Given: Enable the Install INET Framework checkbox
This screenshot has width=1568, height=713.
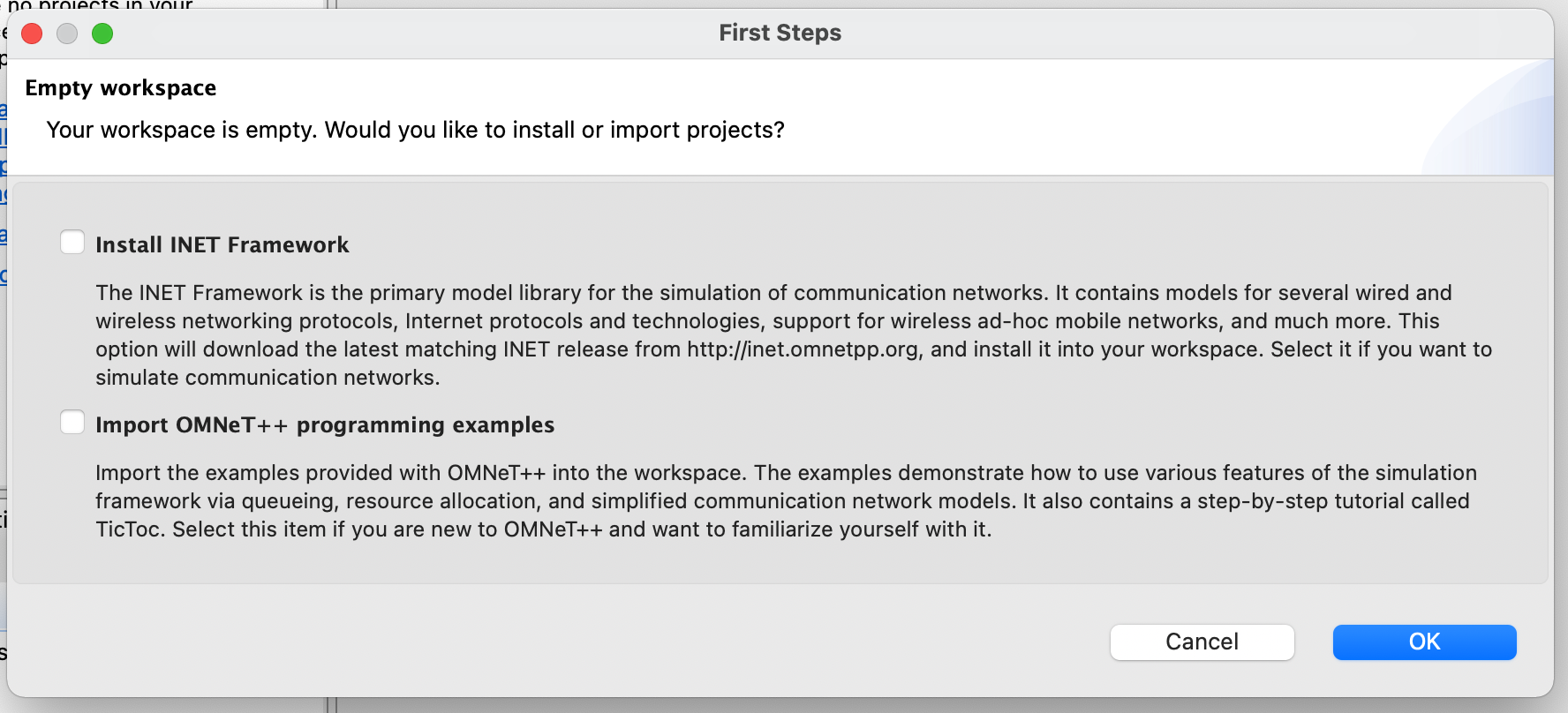Looking at the screenshot, I should coord(72,242).
